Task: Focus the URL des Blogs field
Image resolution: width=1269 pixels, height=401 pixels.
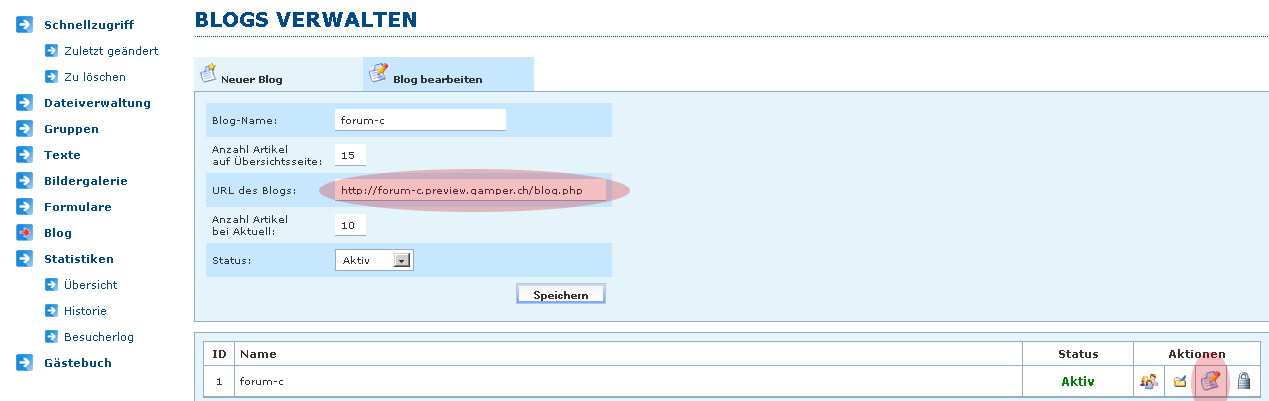Action: [470, 190]
